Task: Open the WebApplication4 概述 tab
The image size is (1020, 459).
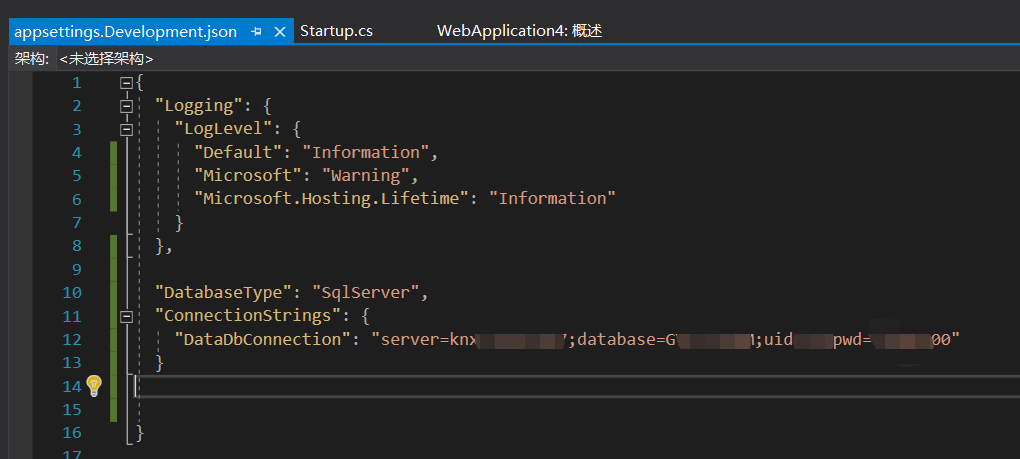Action: (x=519, y=31)
